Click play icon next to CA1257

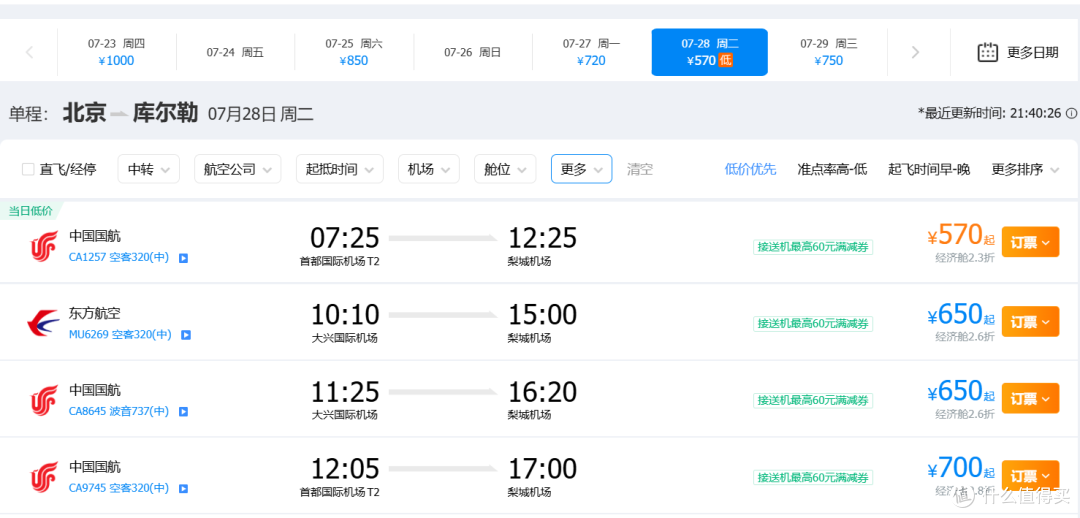click(x=183, y=258)
